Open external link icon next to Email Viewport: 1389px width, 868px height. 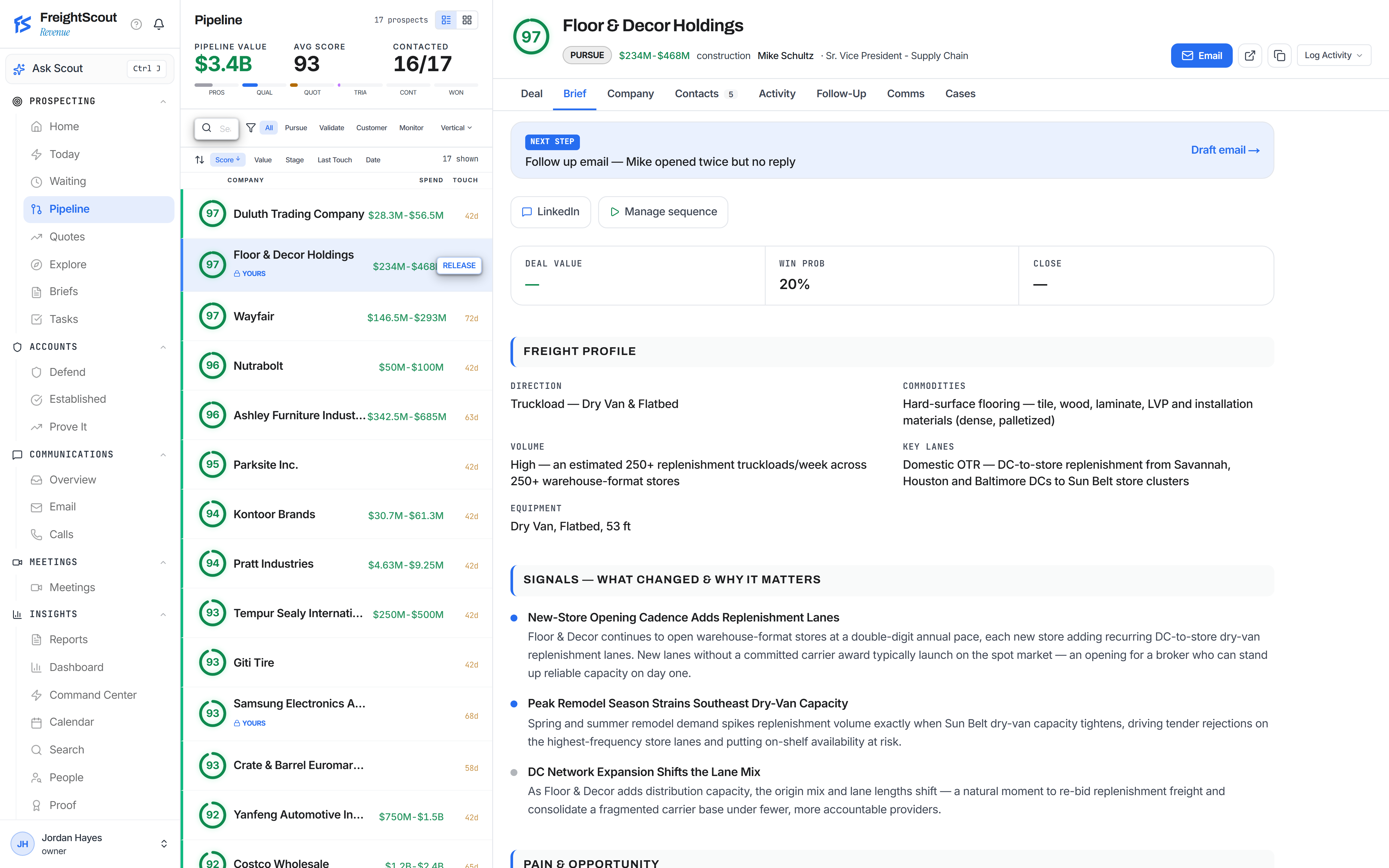(x=1250, y=56)
